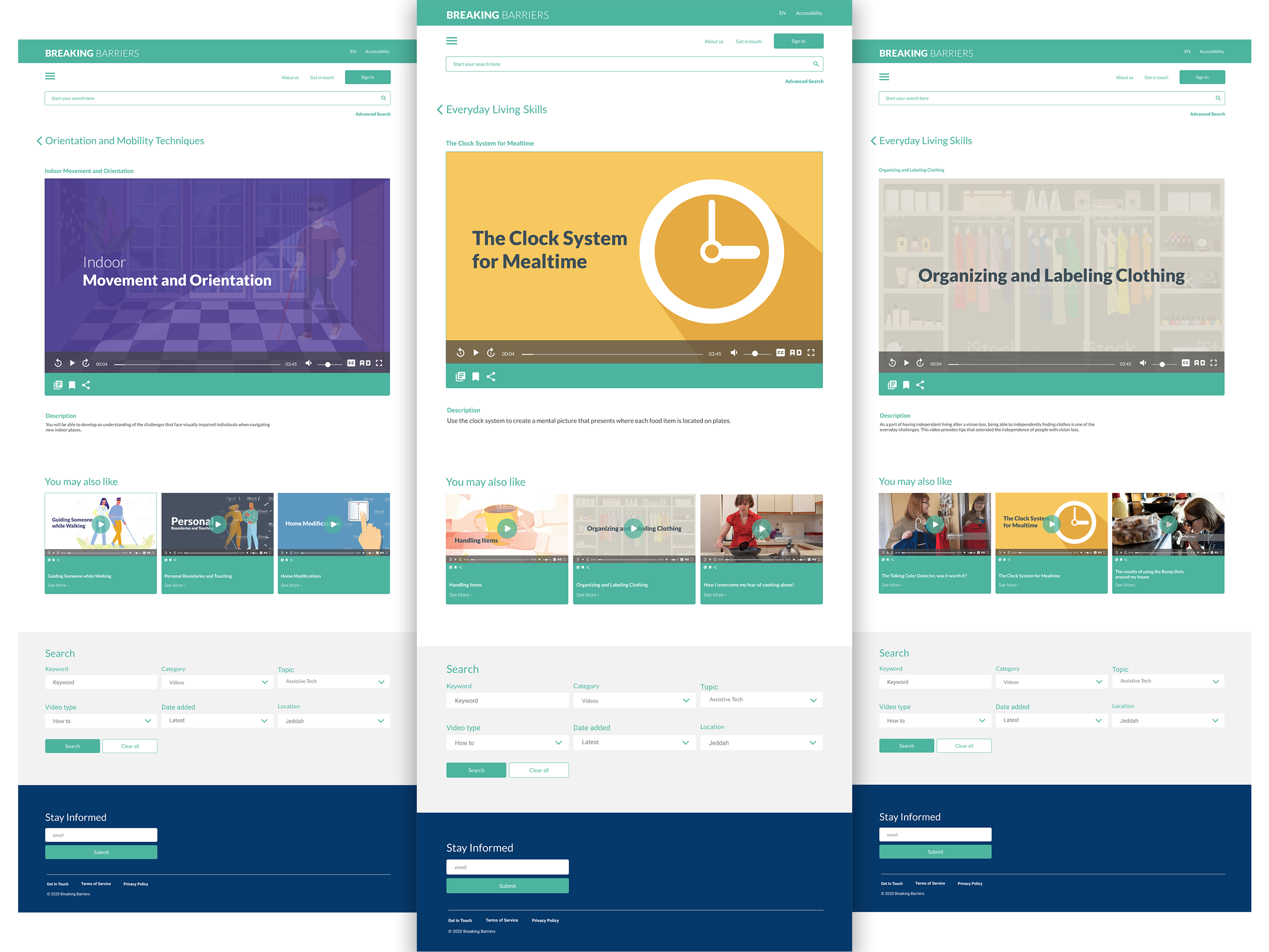Viewport: 1269px width, 952px height.
Task: Open Advanced Search link on Clock System page
Action: [804, 81]
